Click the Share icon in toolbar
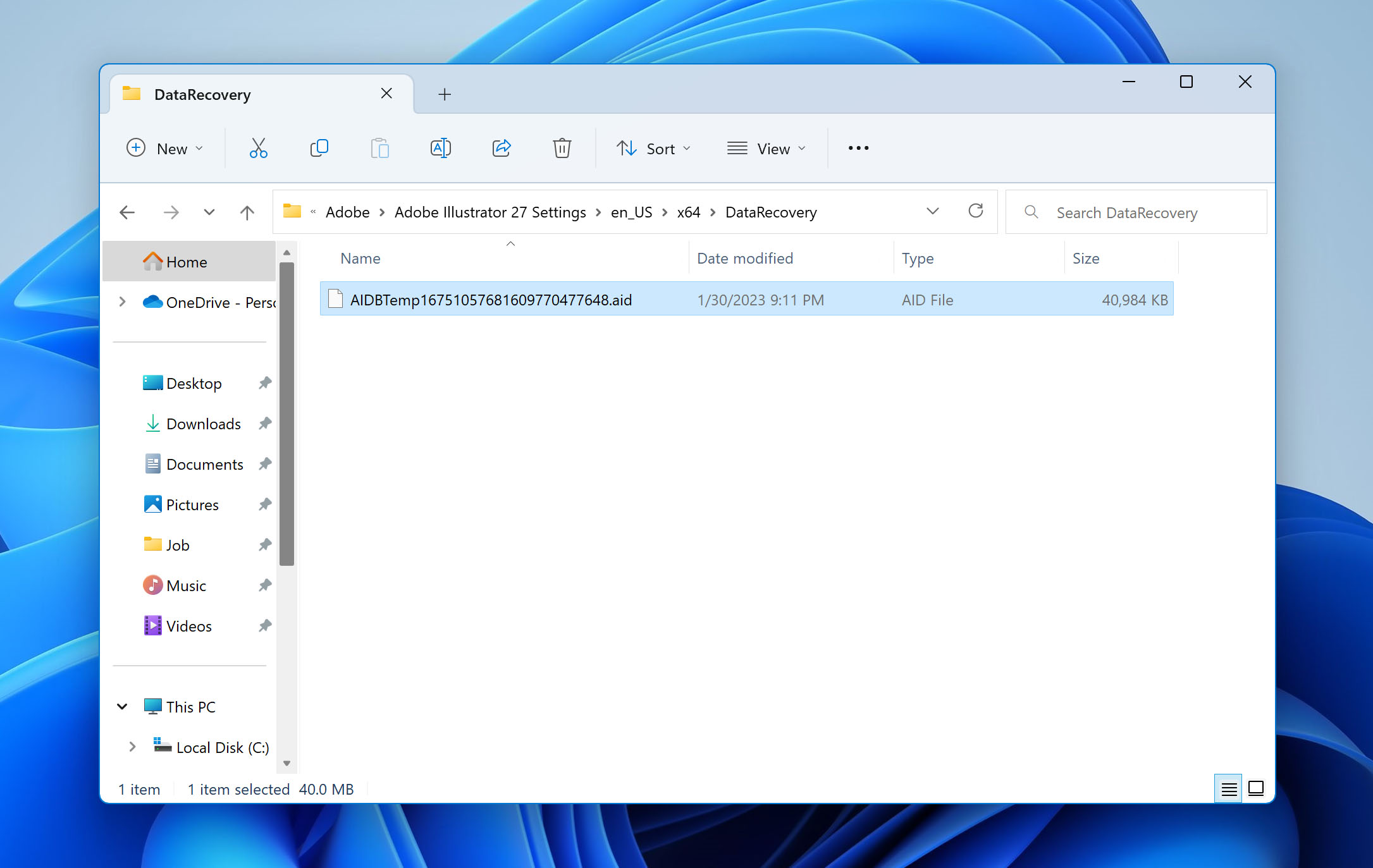Screen dimensions: 1373x868 point(500,148)
